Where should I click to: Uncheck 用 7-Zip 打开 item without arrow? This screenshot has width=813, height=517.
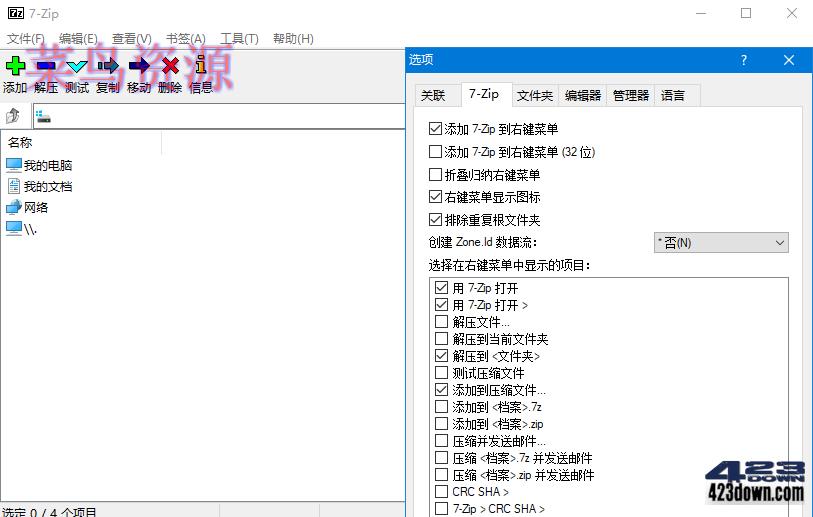(441, 287)
